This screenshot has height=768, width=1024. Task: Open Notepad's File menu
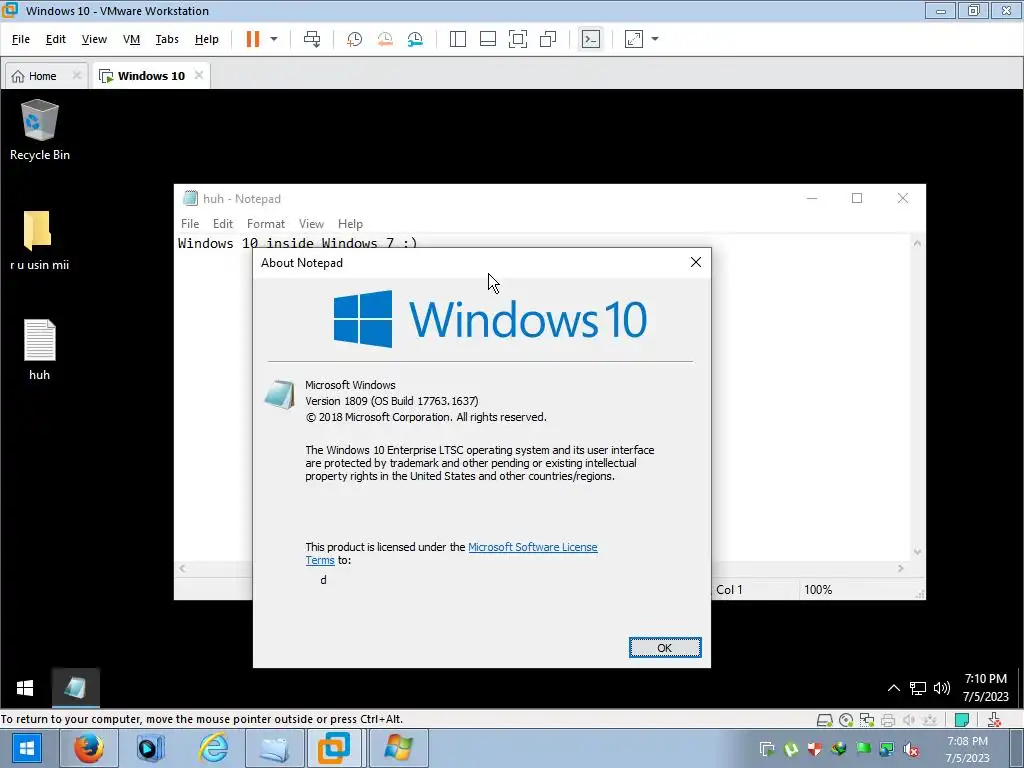point(190,224)
